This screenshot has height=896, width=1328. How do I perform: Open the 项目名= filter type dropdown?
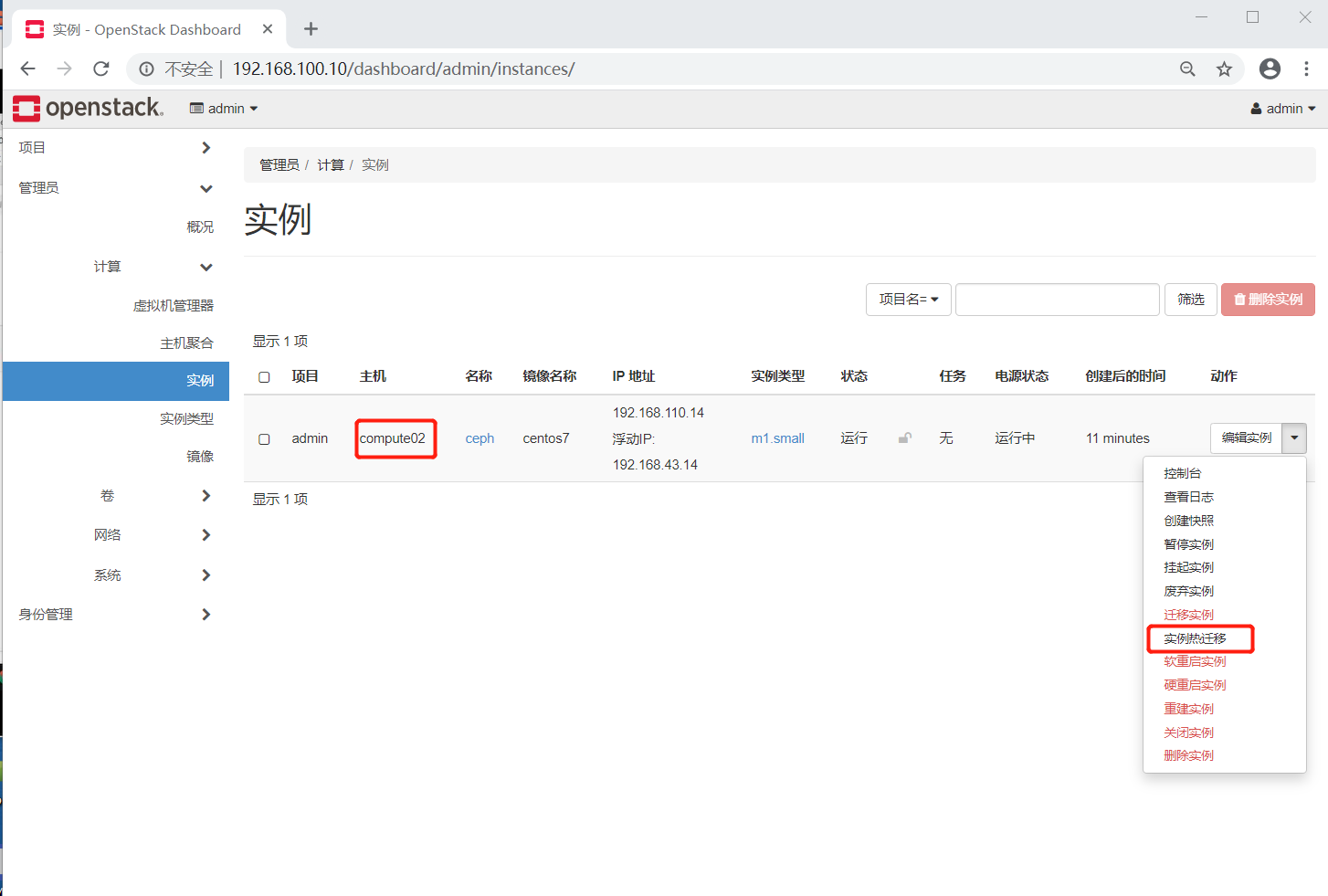pos(908,299)
